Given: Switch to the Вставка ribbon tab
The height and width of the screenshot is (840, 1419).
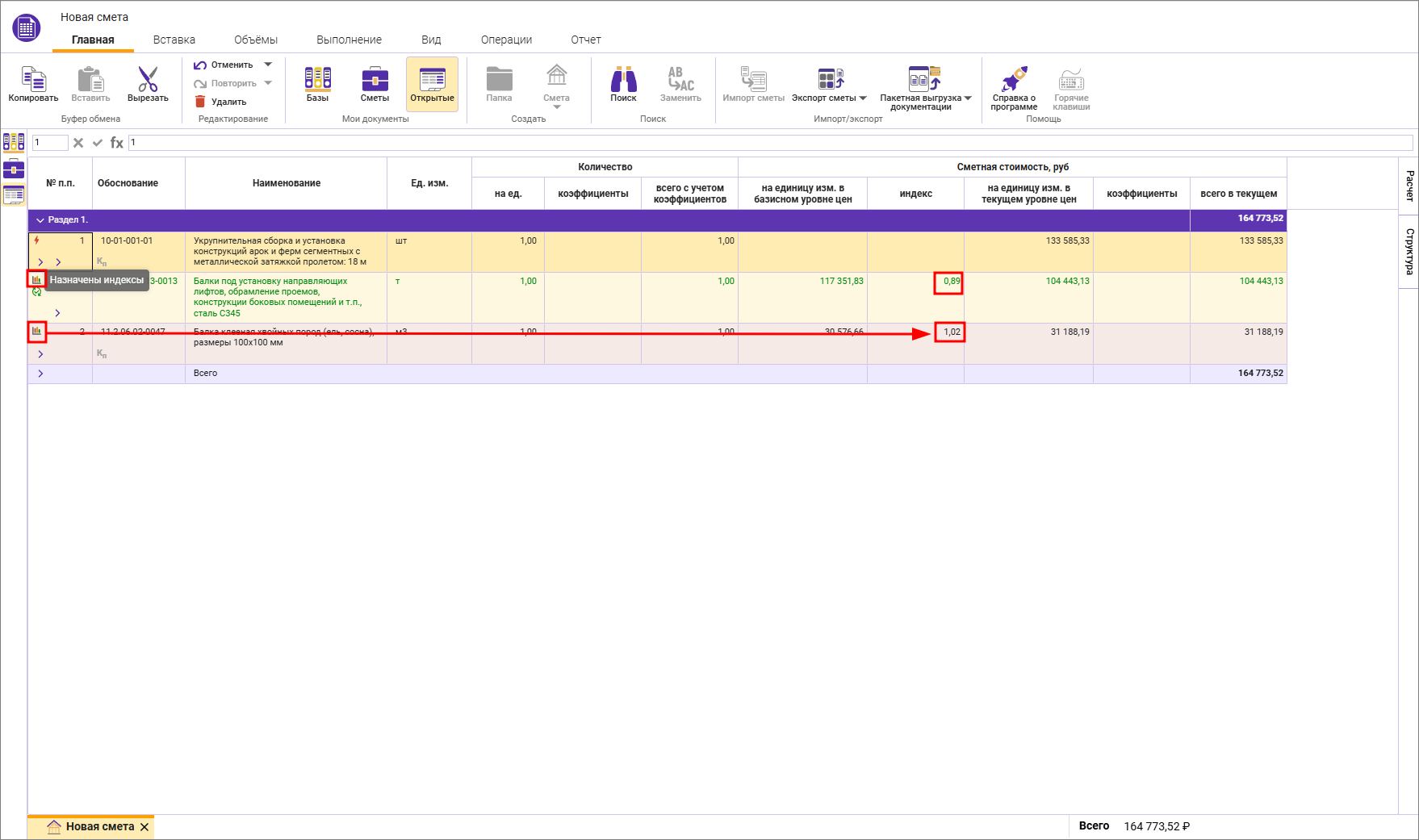Looking at the screenshot, I should [x=174, y=40].
